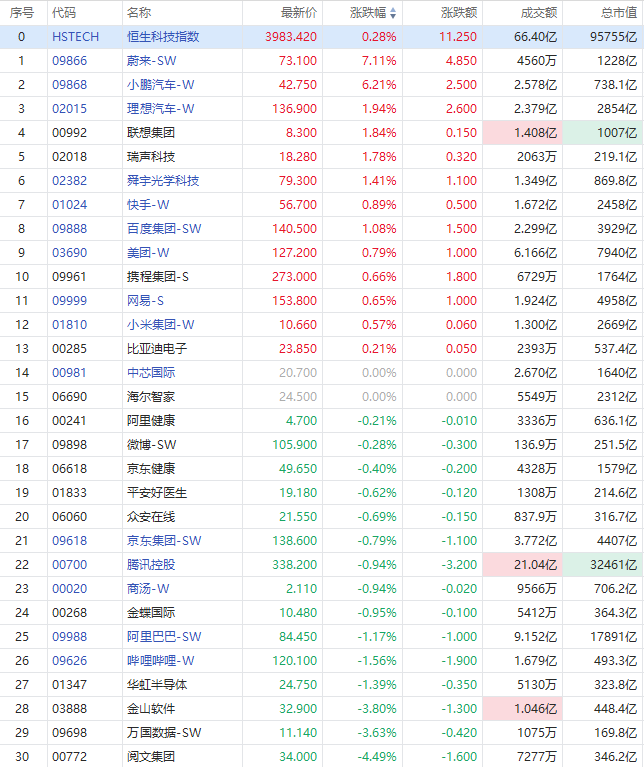Open stock code 09626 link
The height and width of the screenshot is (767, 644).
69,660
